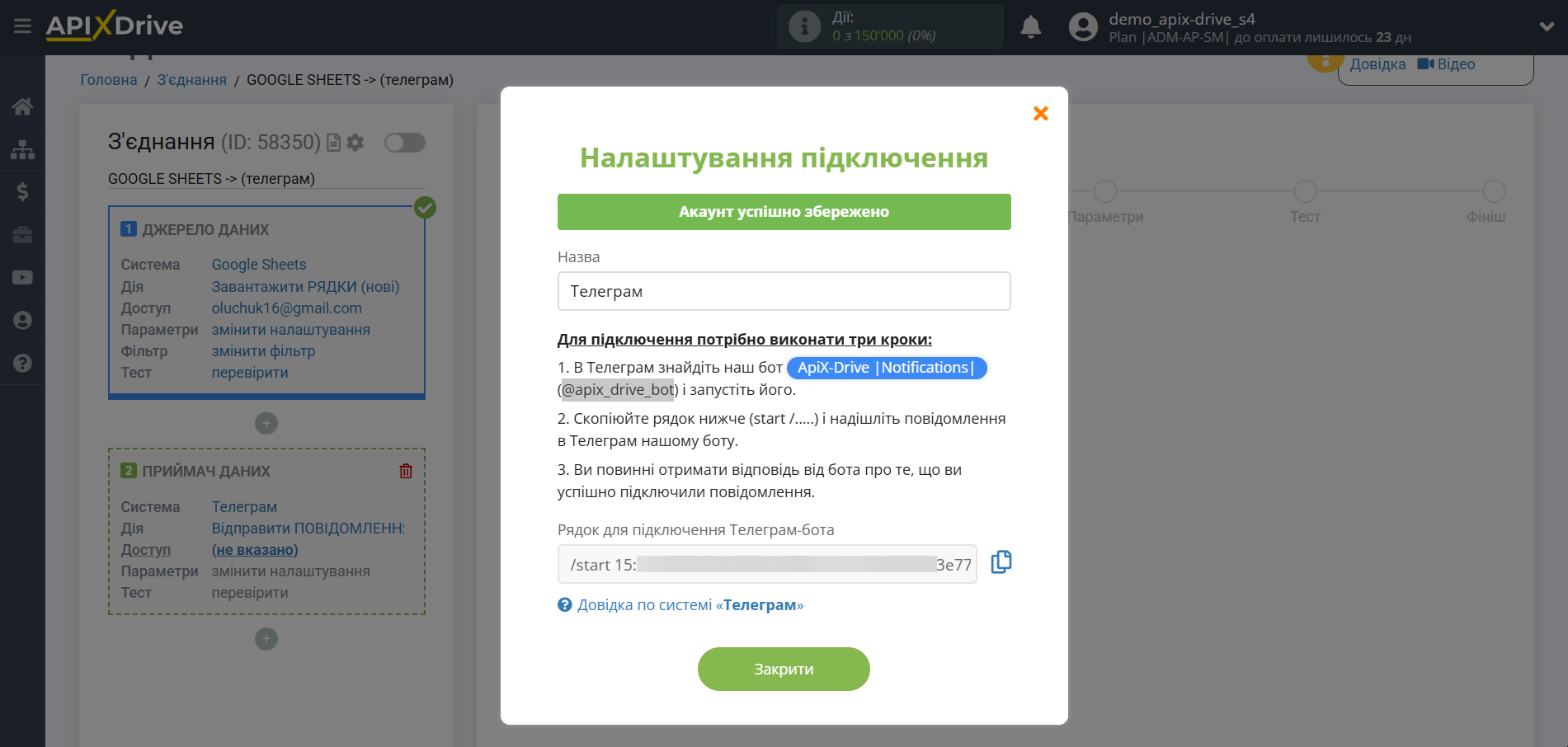Open the connection settings gear icon

click(x=355, y=142)
